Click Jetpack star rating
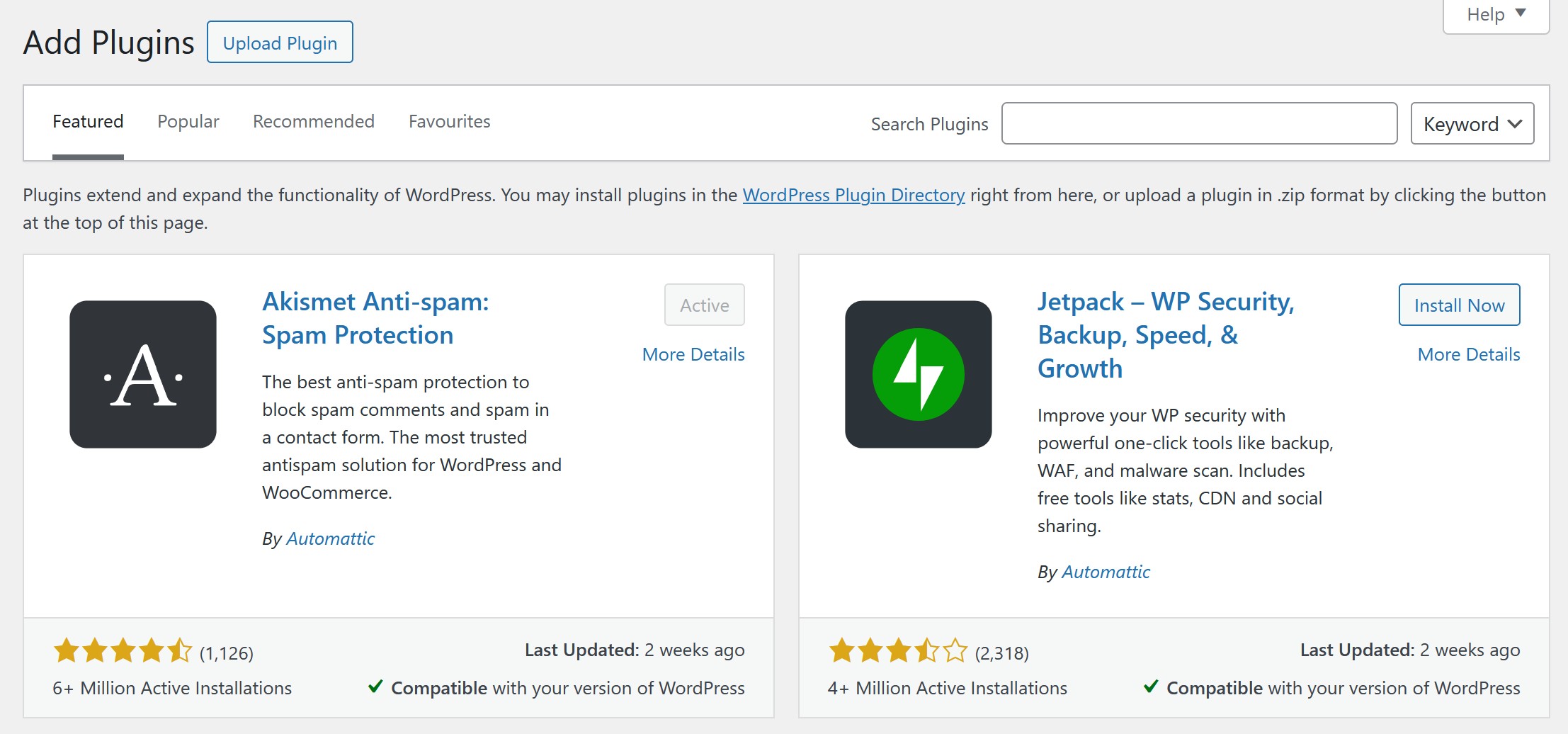The image size is (1568, 734). (898, 650)
